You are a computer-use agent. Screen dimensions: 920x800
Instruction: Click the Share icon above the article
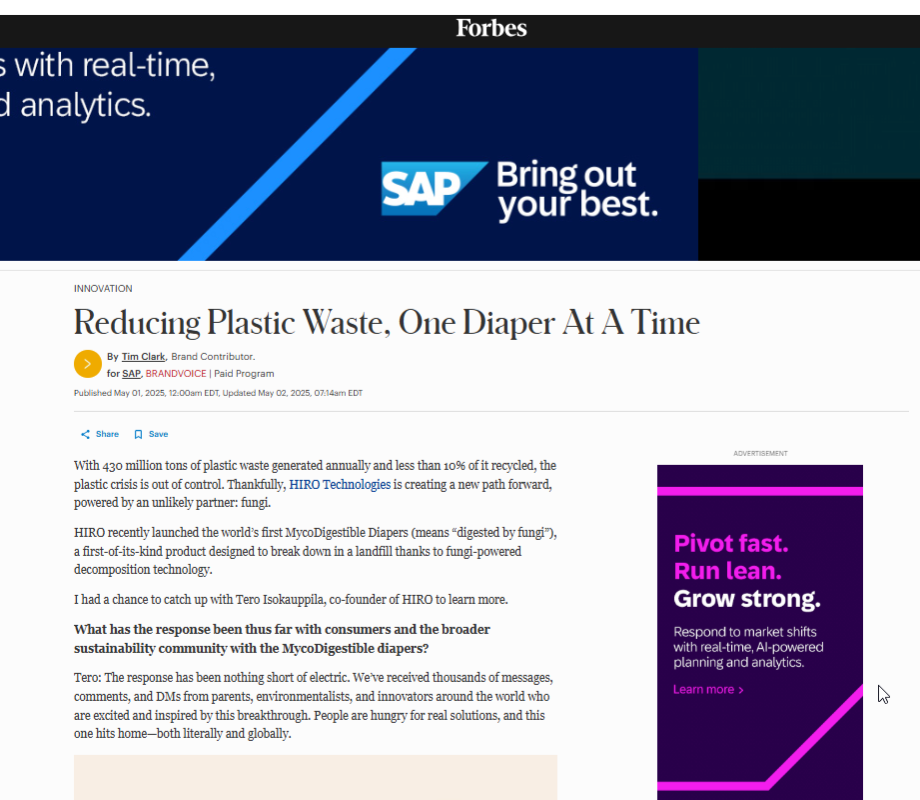point(84,433)
